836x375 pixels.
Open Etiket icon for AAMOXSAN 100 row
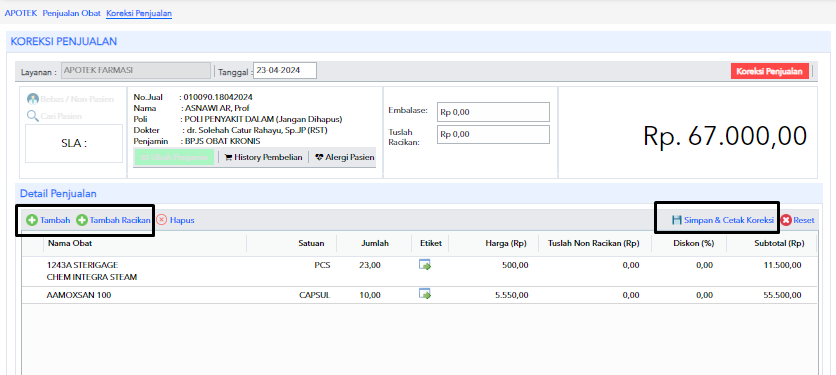coord(425,294)
